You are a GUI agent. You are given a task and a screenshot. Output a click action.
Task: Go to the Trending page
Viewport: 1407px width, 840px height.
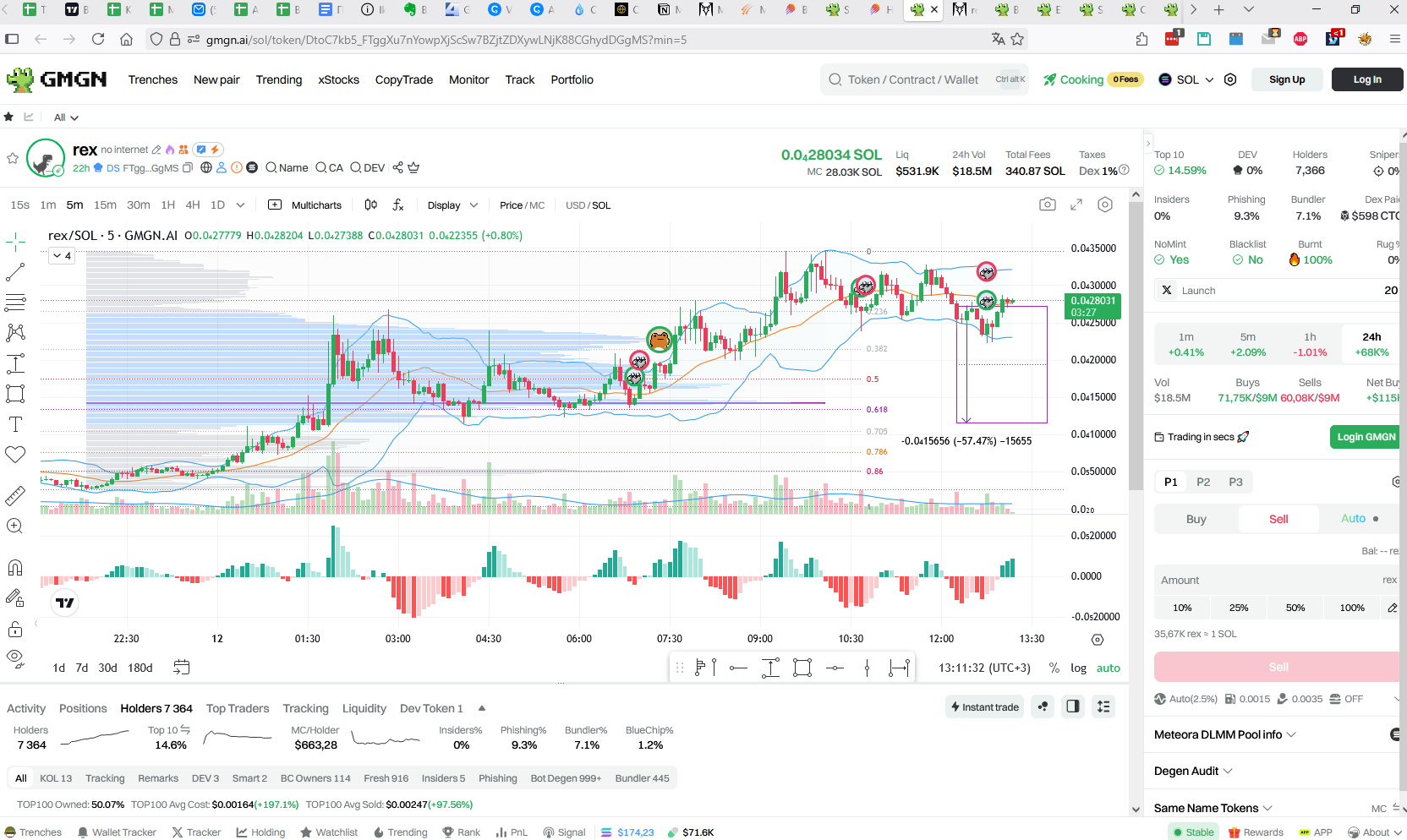point(279,79)
